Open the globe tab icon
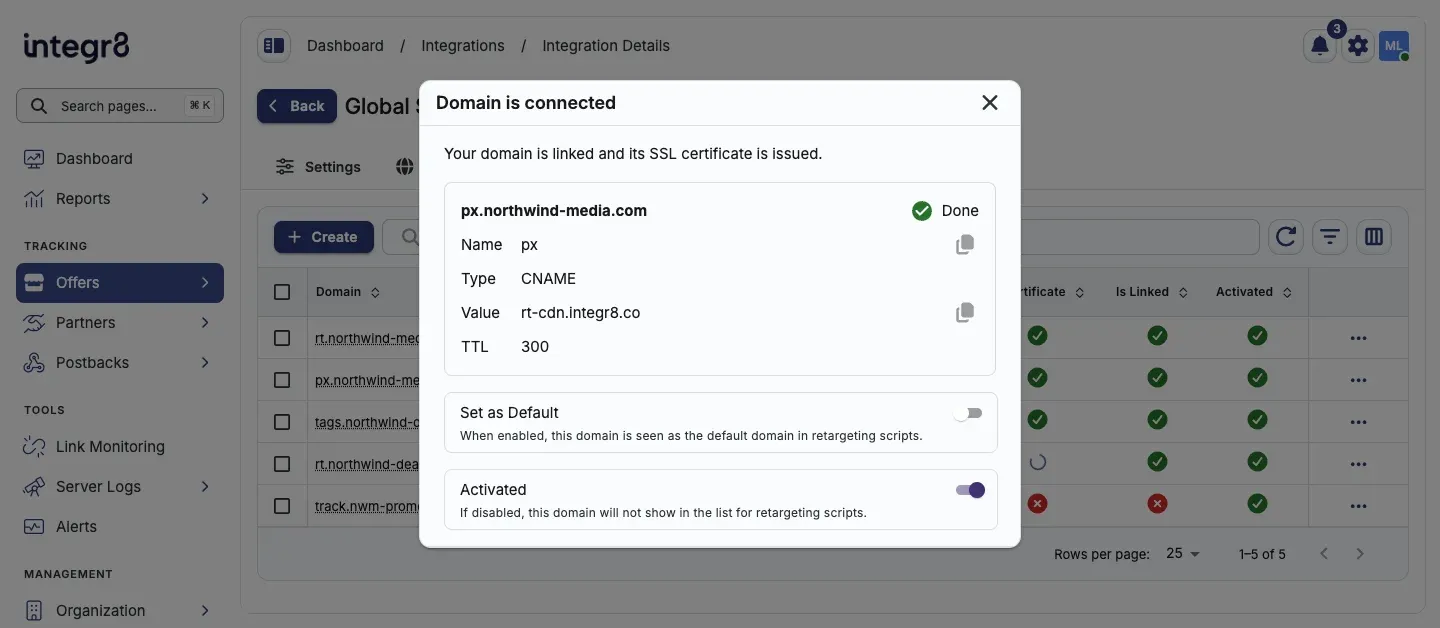 coord(405,167)
